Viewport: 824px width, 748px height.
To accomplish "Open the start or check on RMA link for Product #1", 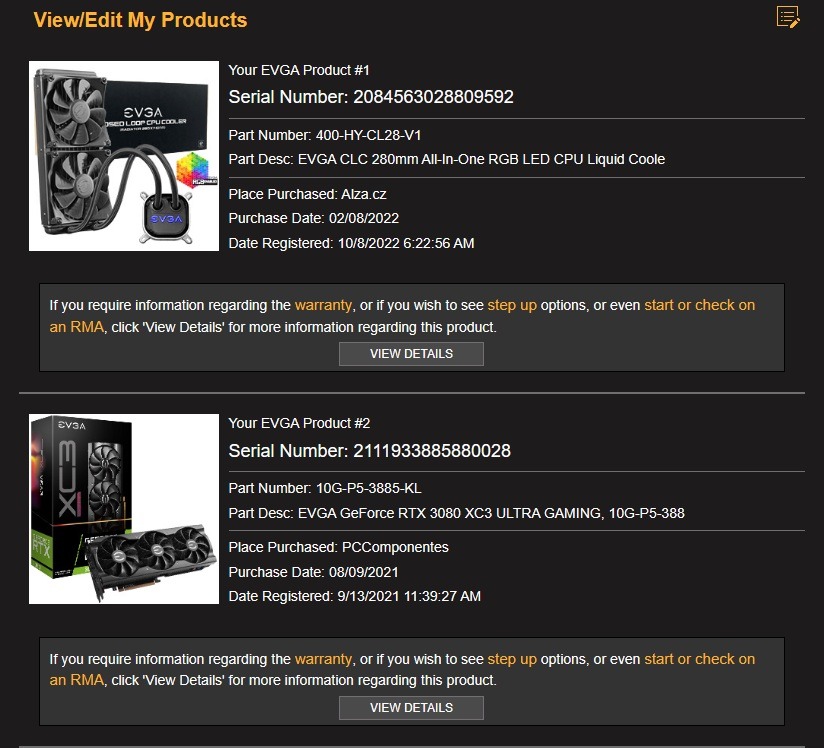I will (699, 305).
